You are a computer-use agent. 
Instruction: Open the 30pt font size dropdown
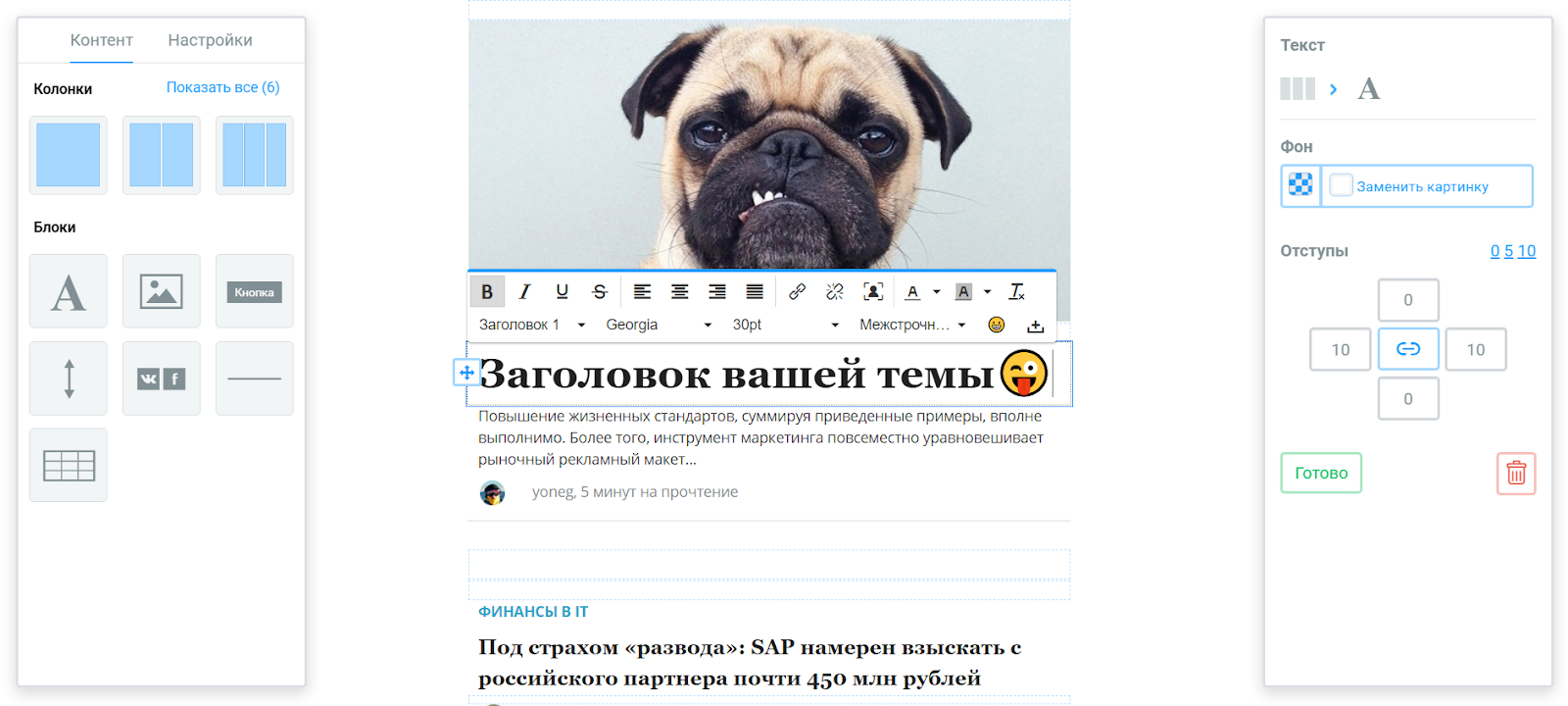[786, 325]
